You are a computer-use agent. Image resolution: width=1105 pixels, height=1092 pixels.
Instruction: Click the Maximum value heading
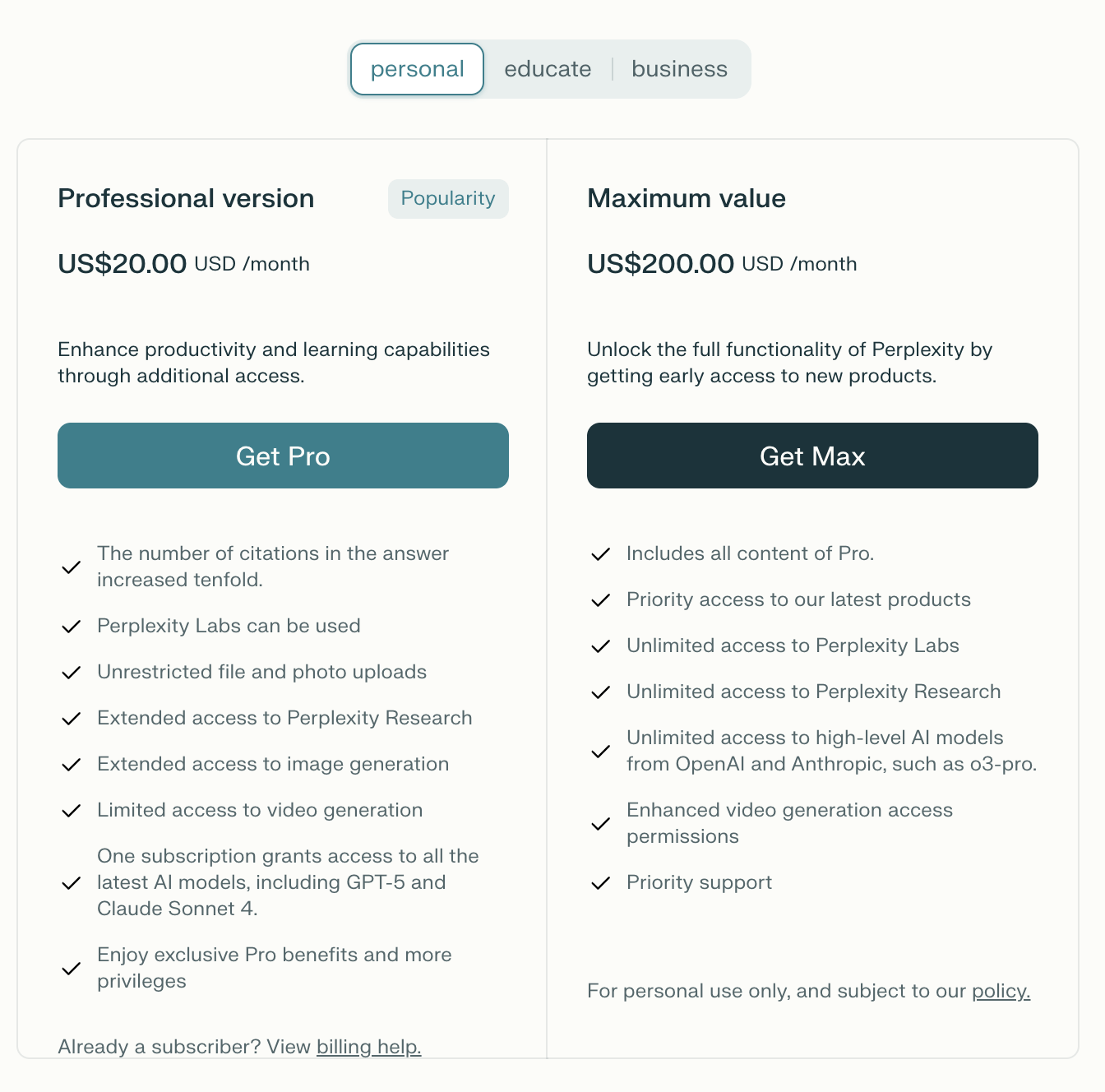point(686,198)
